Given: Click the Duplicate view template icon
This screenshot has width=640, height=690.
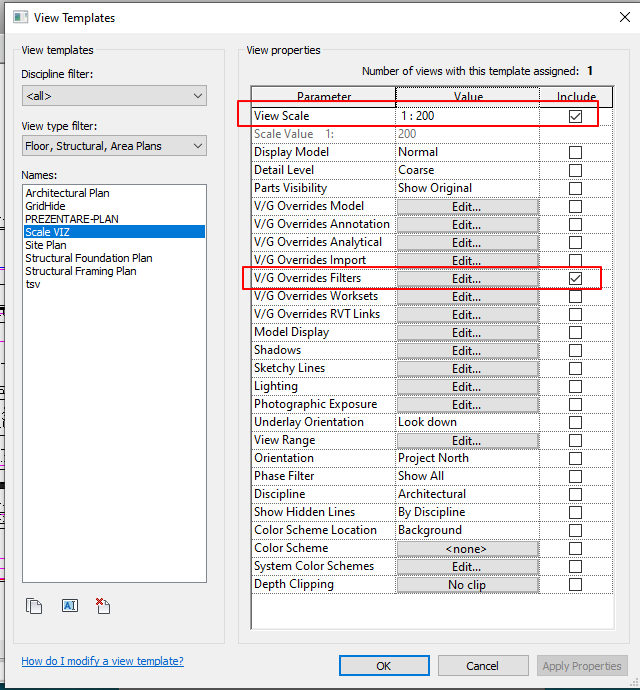Looking at the screenshot, I should (x=34, y=606).
